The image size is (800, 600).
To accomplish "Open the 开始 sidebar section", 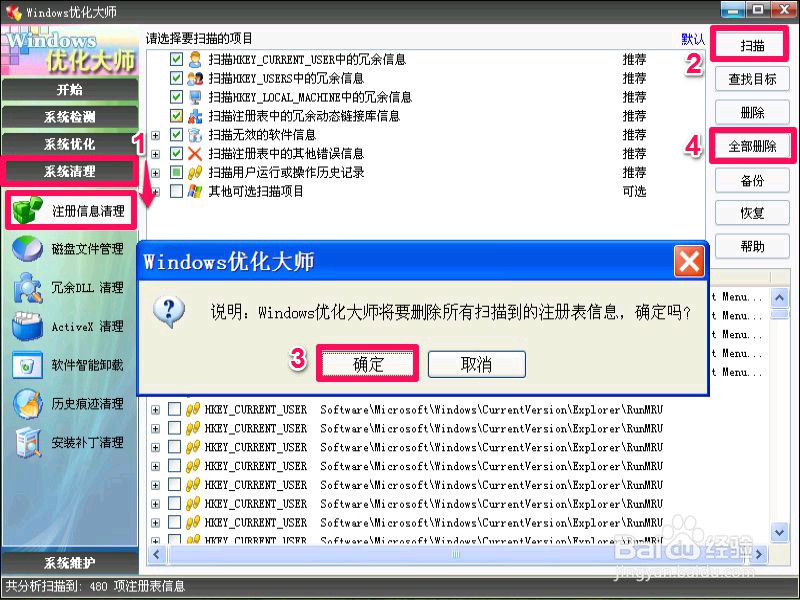I will click(70, 90).
